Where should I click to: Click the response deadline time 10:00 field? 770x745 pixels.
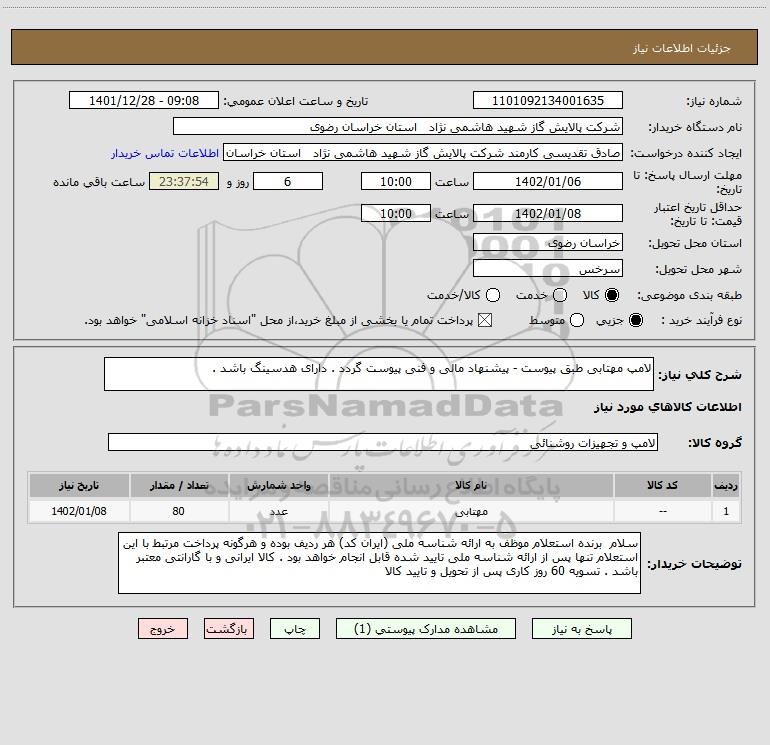[396, 181]
